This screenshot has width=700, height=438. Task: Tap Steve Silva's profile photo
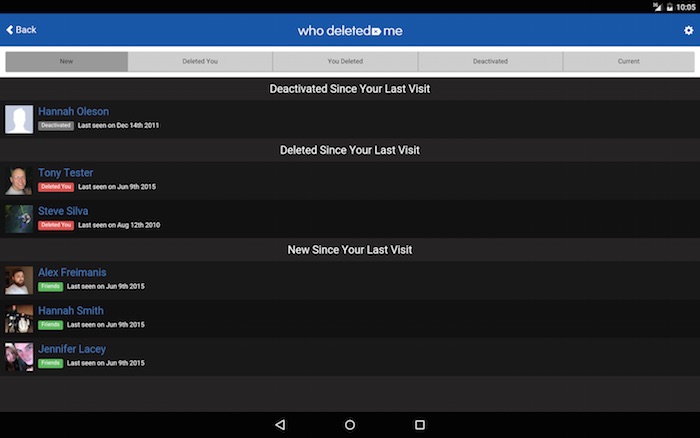pos(19,219)
